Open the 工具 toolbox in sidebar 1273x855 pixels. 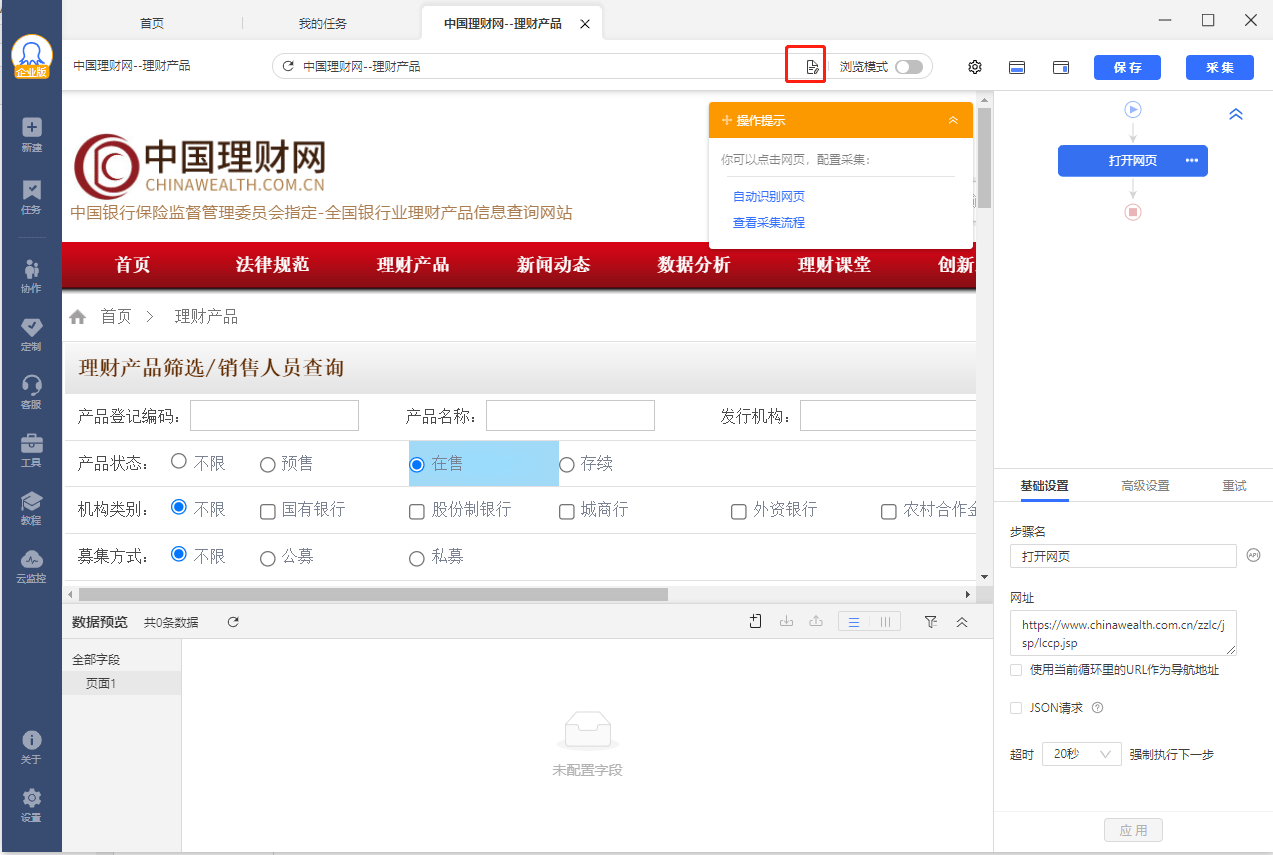[31, 450]
